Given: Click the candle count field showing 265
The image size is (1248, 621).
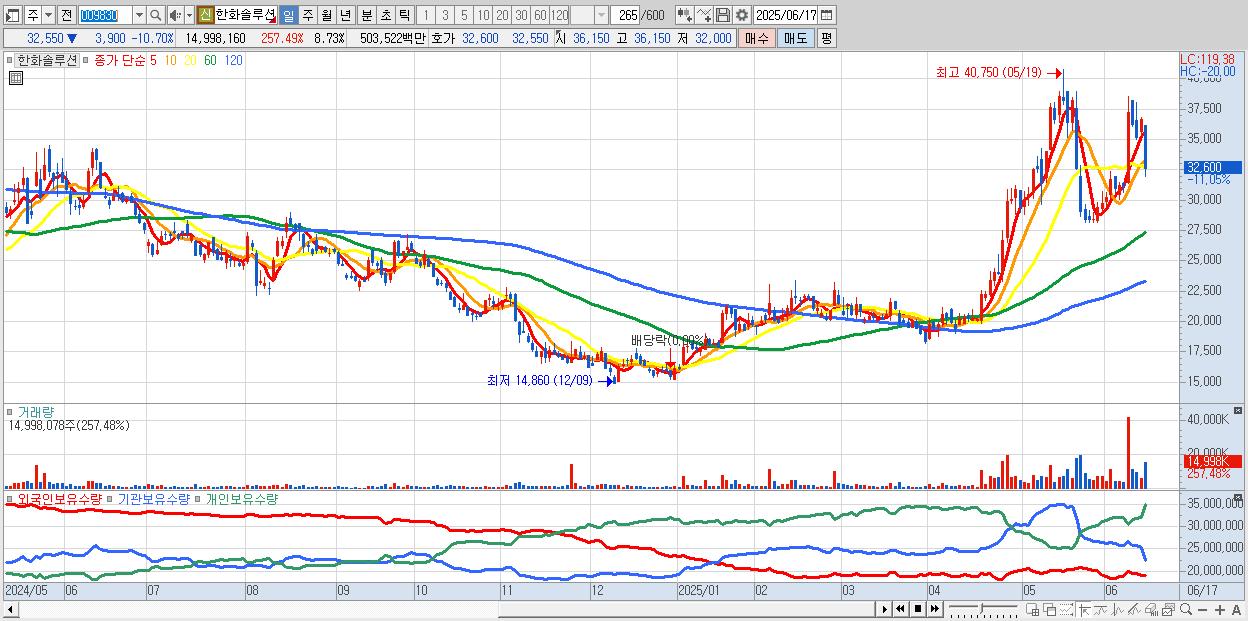Looking at the screenshot, I should tap(626, 15).
